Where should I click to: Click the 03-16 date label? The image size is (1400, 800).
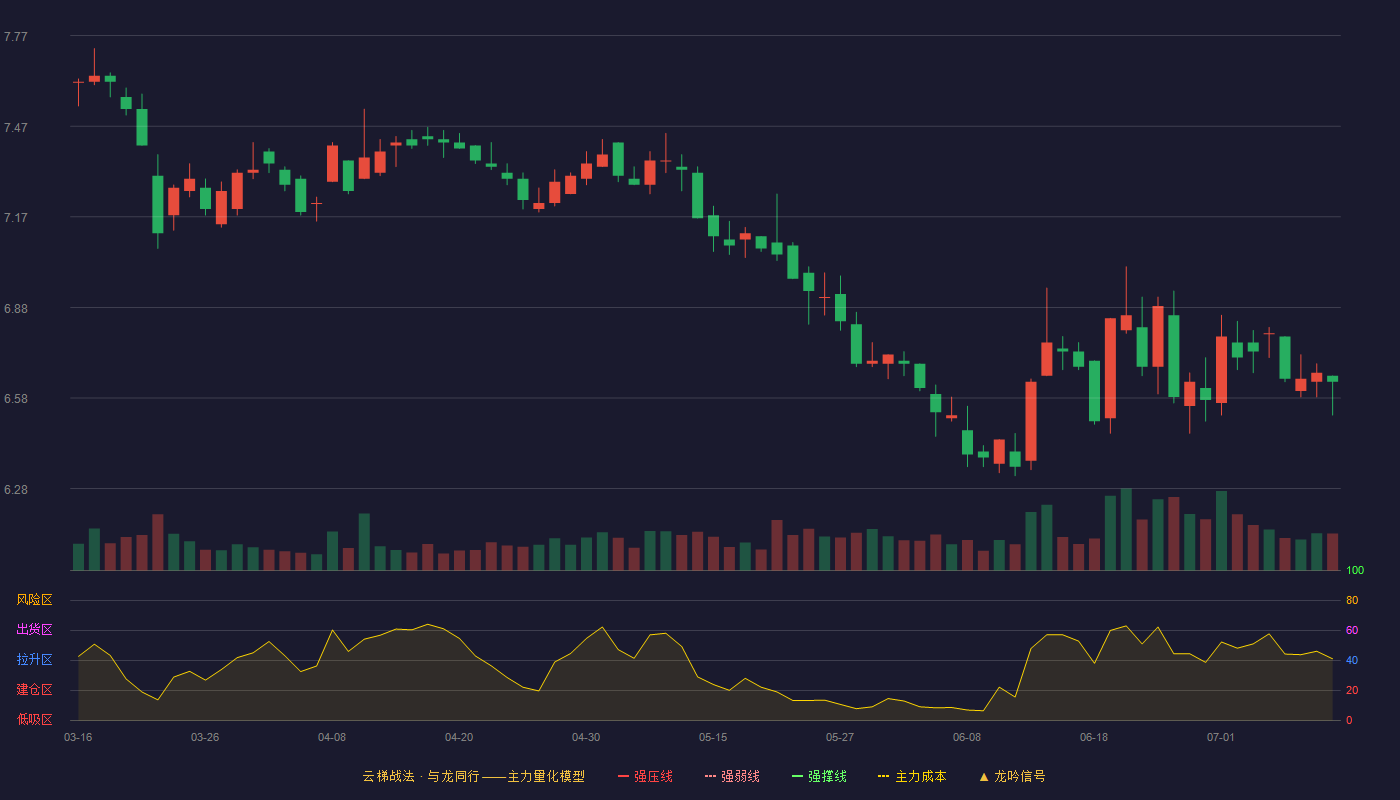coord(78,737)
